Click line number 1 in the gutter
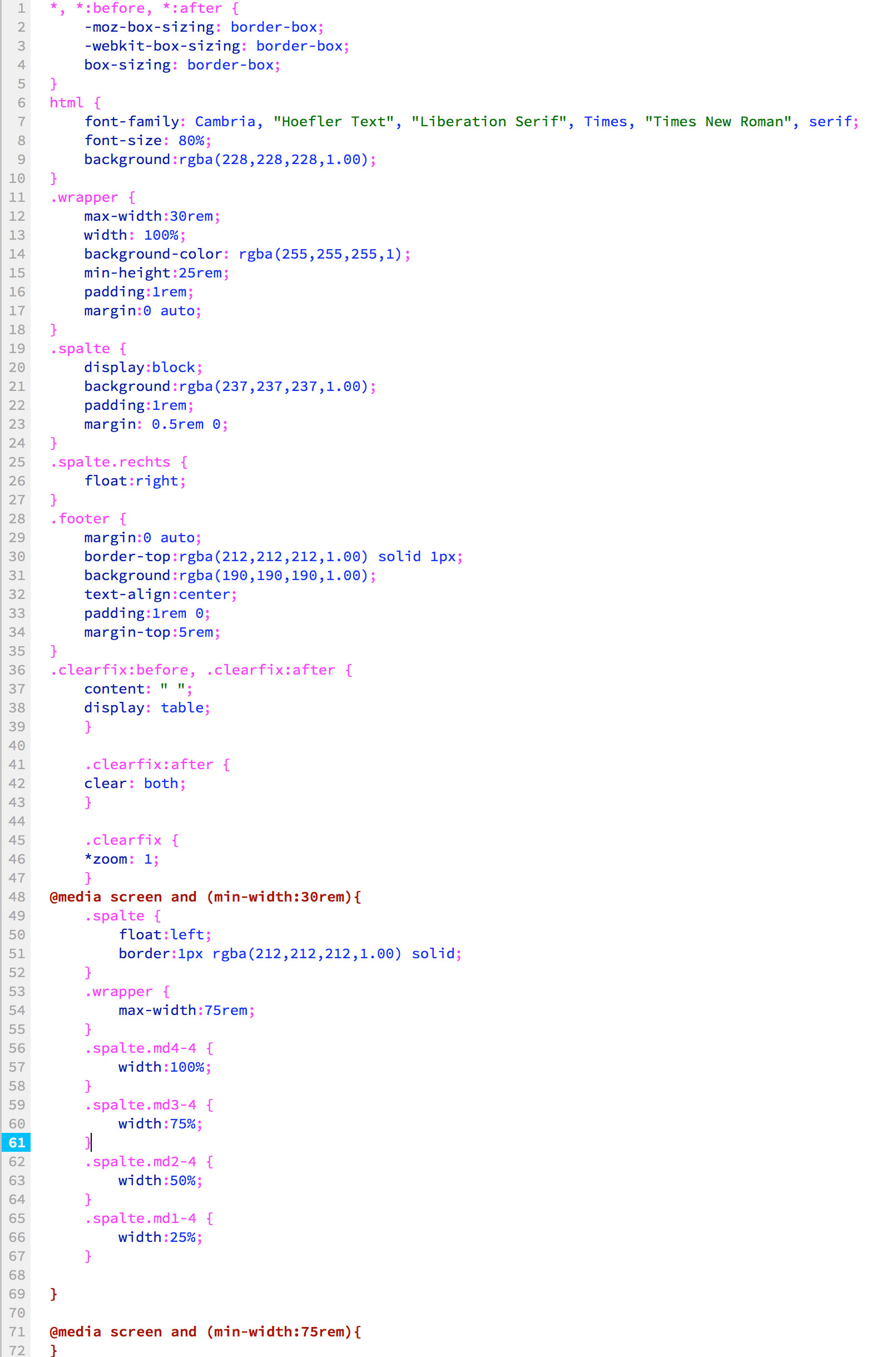The width and height of the screenshot is (896, 1357). 21,8
